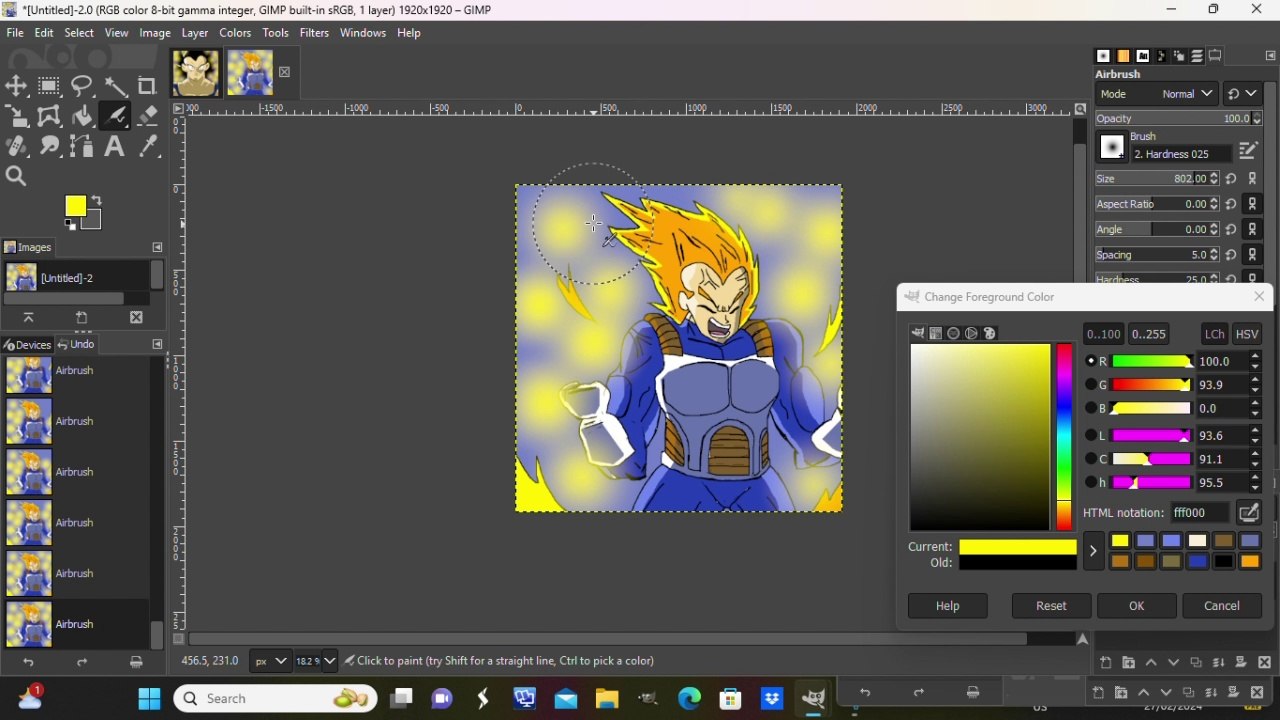Open Microsoft Edge from the taskbar
This screenshot has height=720, width=1280.
690,699
